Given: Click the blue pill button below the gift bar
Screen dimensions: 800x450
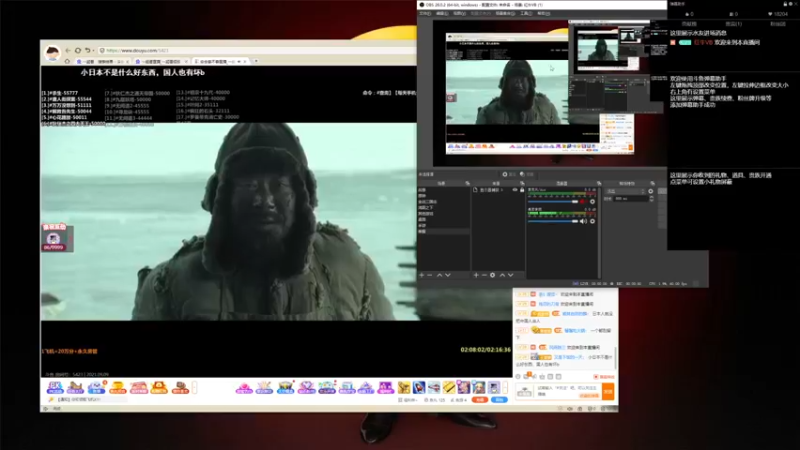Looking at the screenshot, I should 499,400.
